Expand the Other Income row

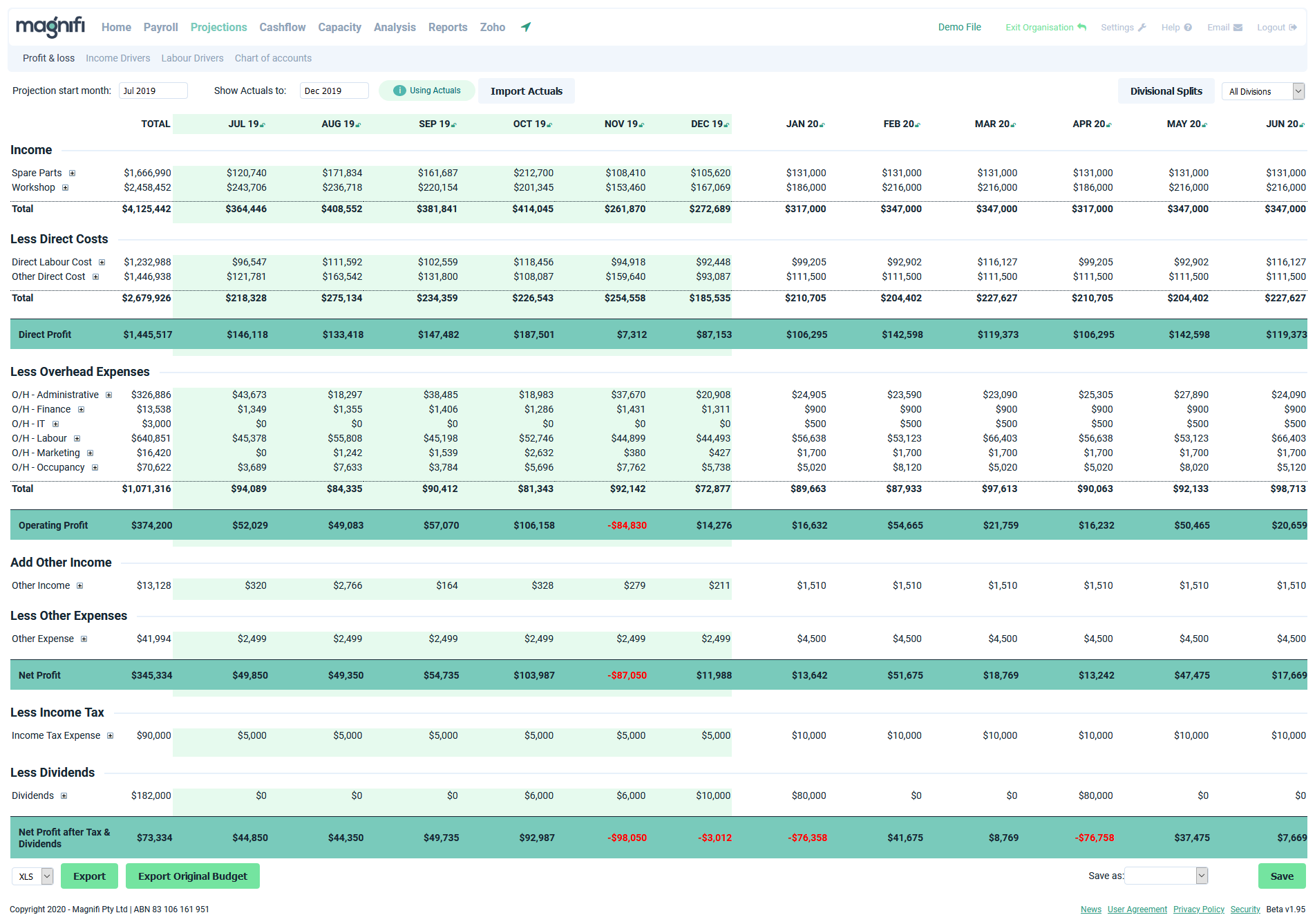click(x=79, y=586)
